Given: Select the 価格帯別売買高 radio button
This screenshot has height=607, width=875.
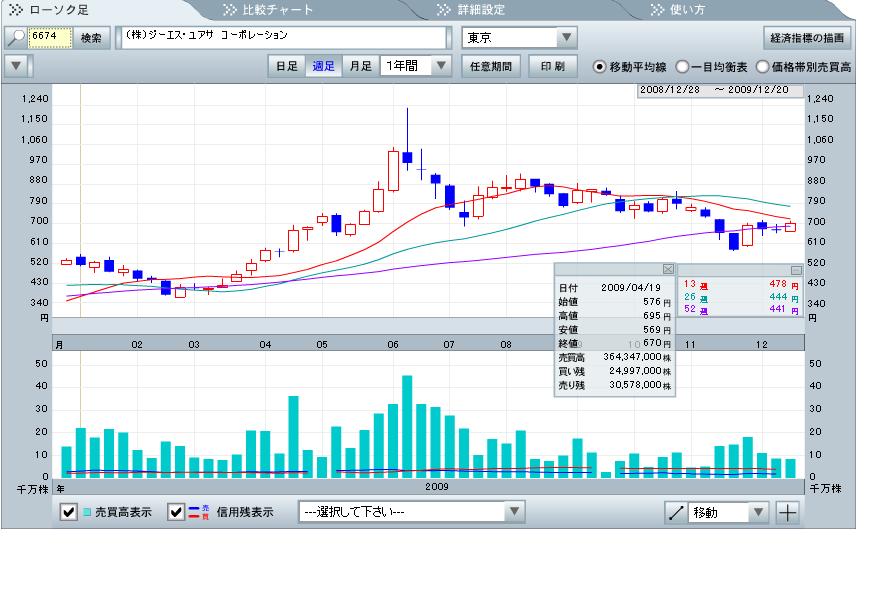Looking at the screenshot, I should click(763, 67).
